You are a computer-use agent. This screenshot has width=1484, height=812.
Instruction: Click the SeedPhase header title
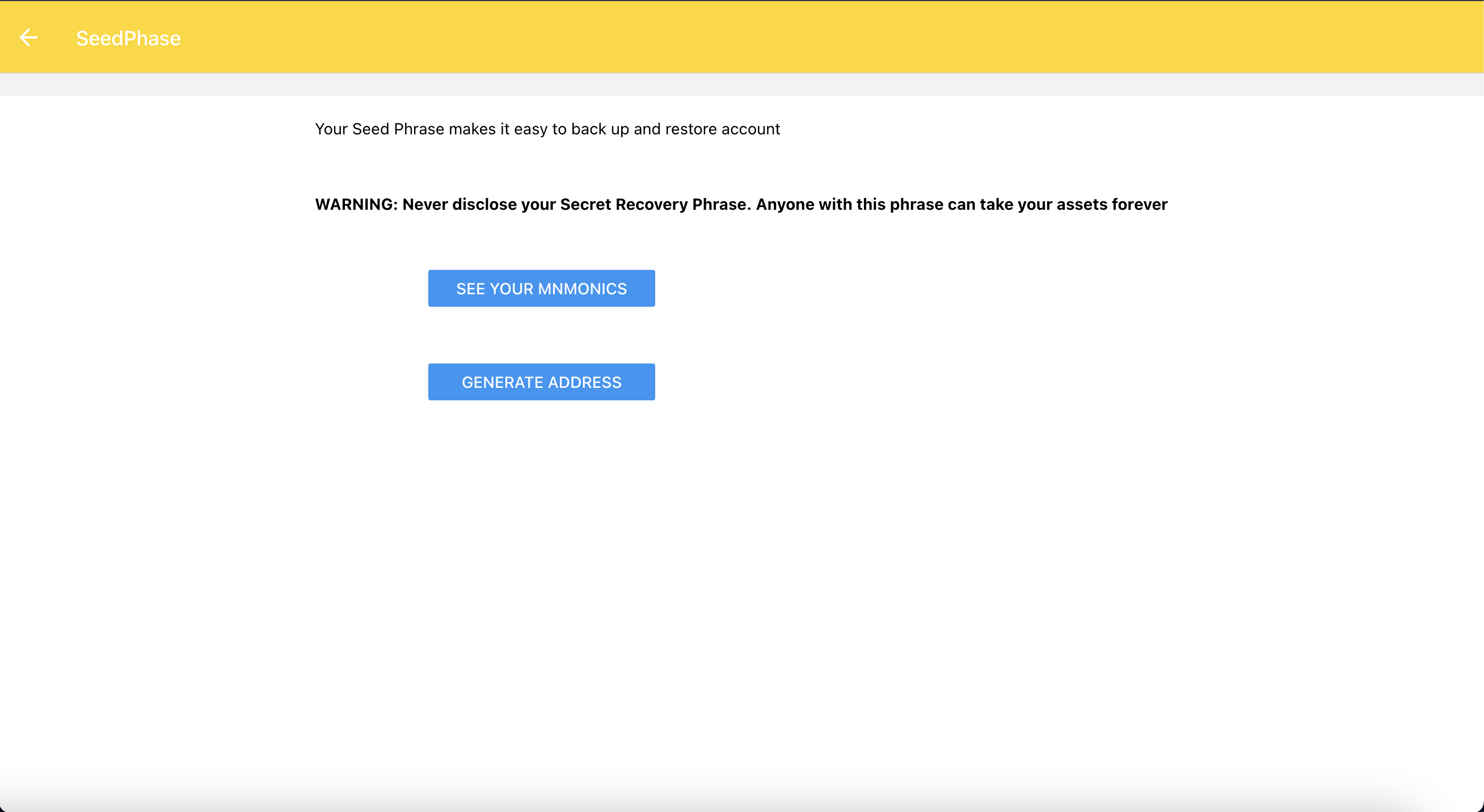[x=128, y=38]
